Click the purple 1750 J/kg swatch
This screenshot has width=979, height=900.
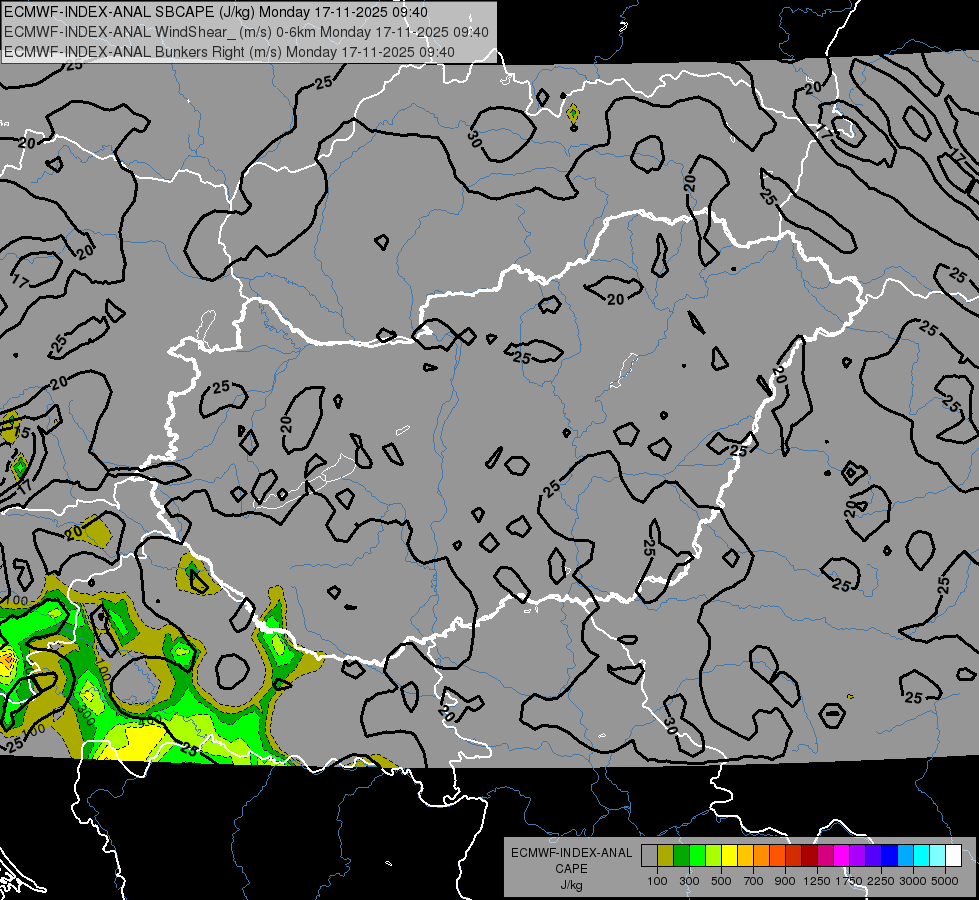[x=858, y=855]
